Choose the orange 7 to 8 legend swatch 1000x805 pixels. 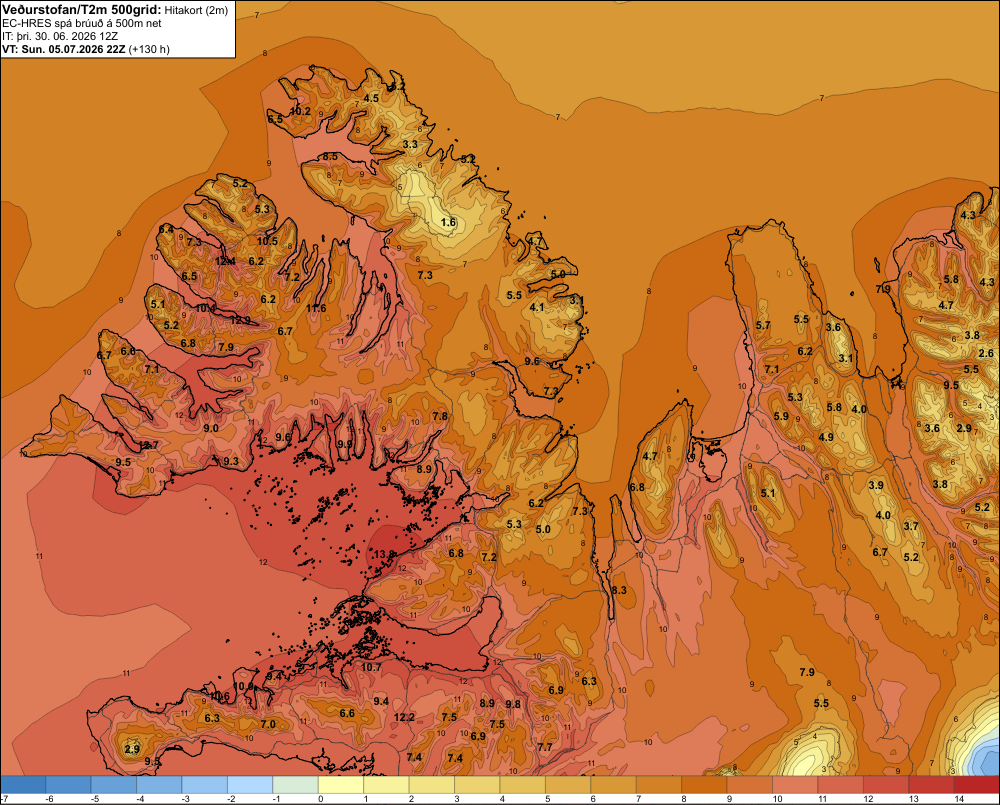coord(659,785)
